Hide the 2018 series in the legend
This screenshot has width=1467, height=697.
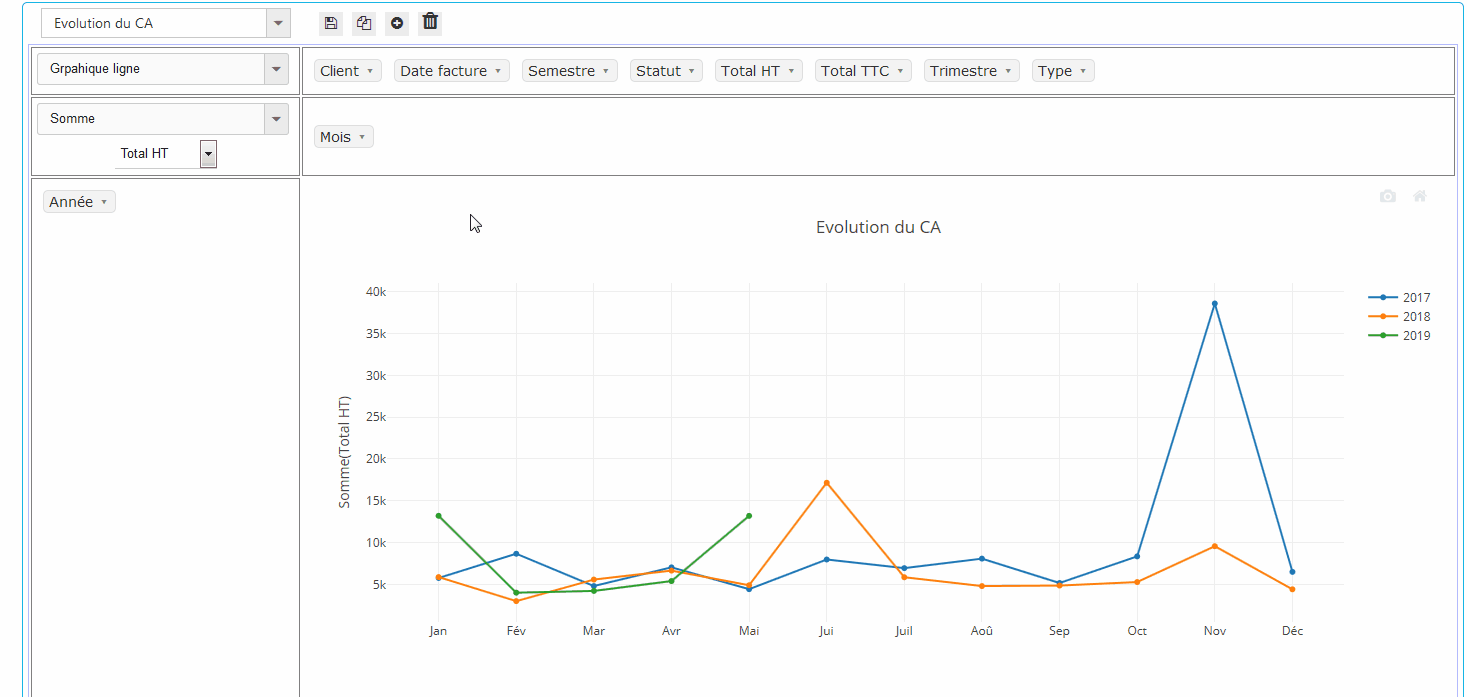[x=1400, y=317]
